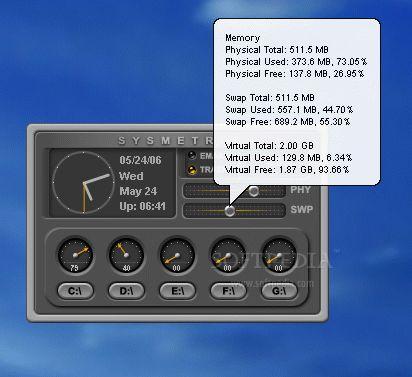Click the E:\ drive usage gauge
Screen dimensions: 412x377
pos(177,256)
